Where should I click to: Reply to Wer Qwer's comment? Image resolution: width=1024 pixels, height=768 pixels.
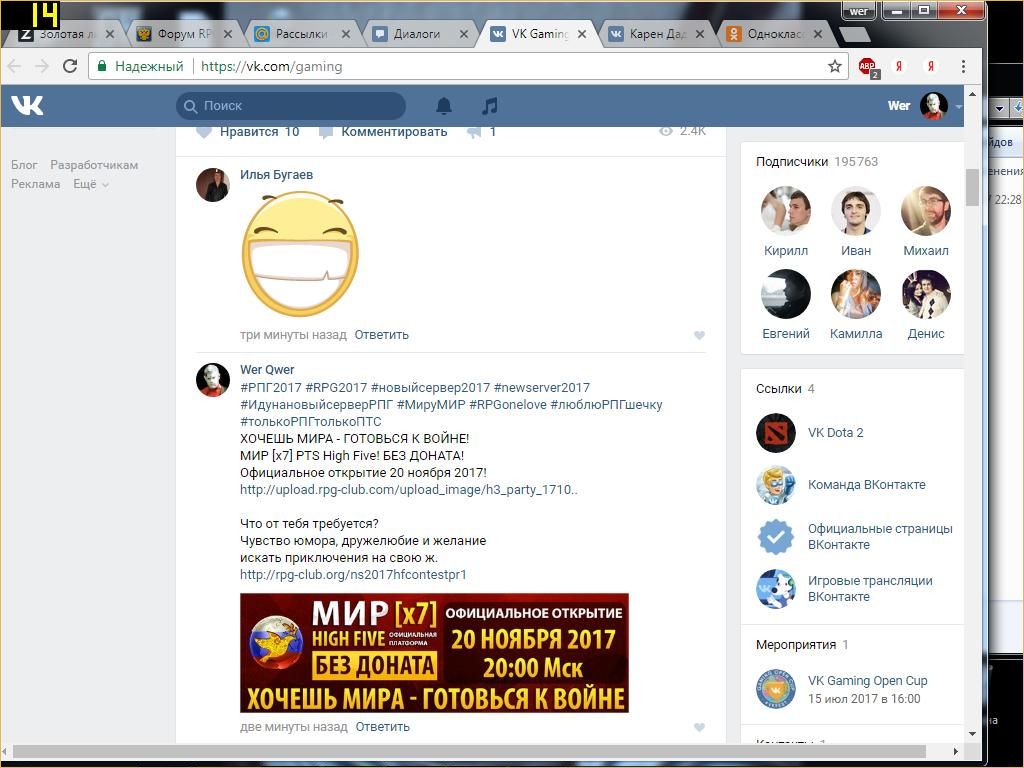383,727
